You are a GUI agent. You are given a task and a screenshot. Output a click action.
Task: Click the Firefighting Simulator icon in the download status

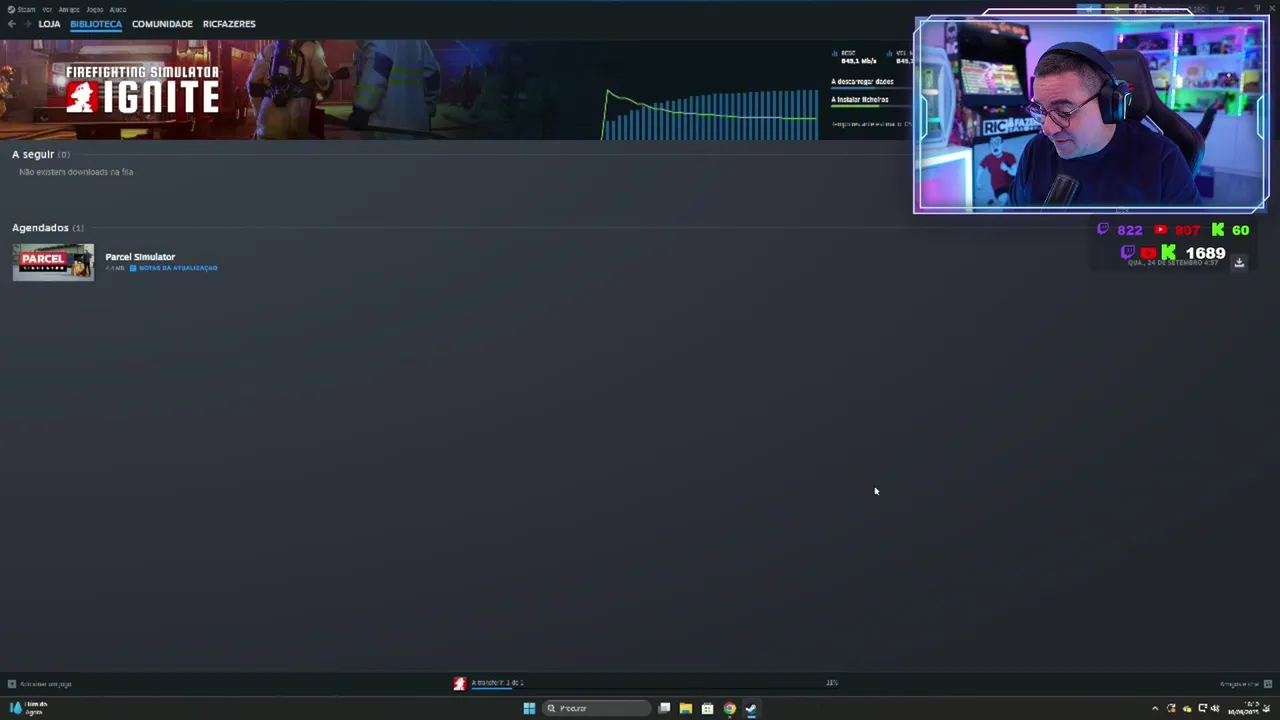click(460, 684)
